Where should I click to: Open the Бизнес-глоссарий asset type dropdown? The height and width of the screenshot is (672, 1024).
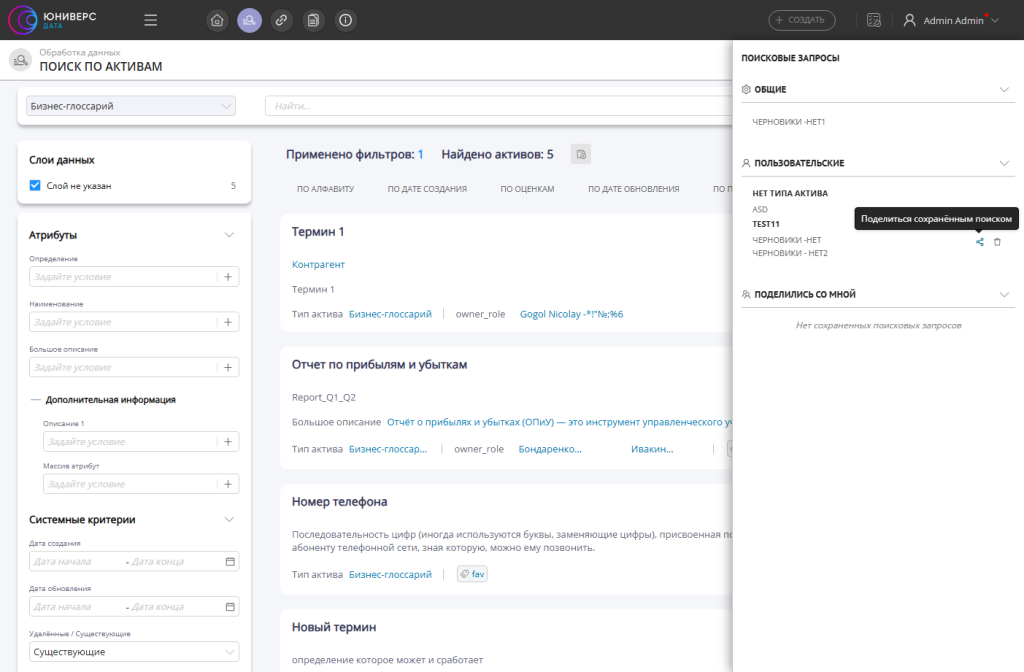coord(130,106)
